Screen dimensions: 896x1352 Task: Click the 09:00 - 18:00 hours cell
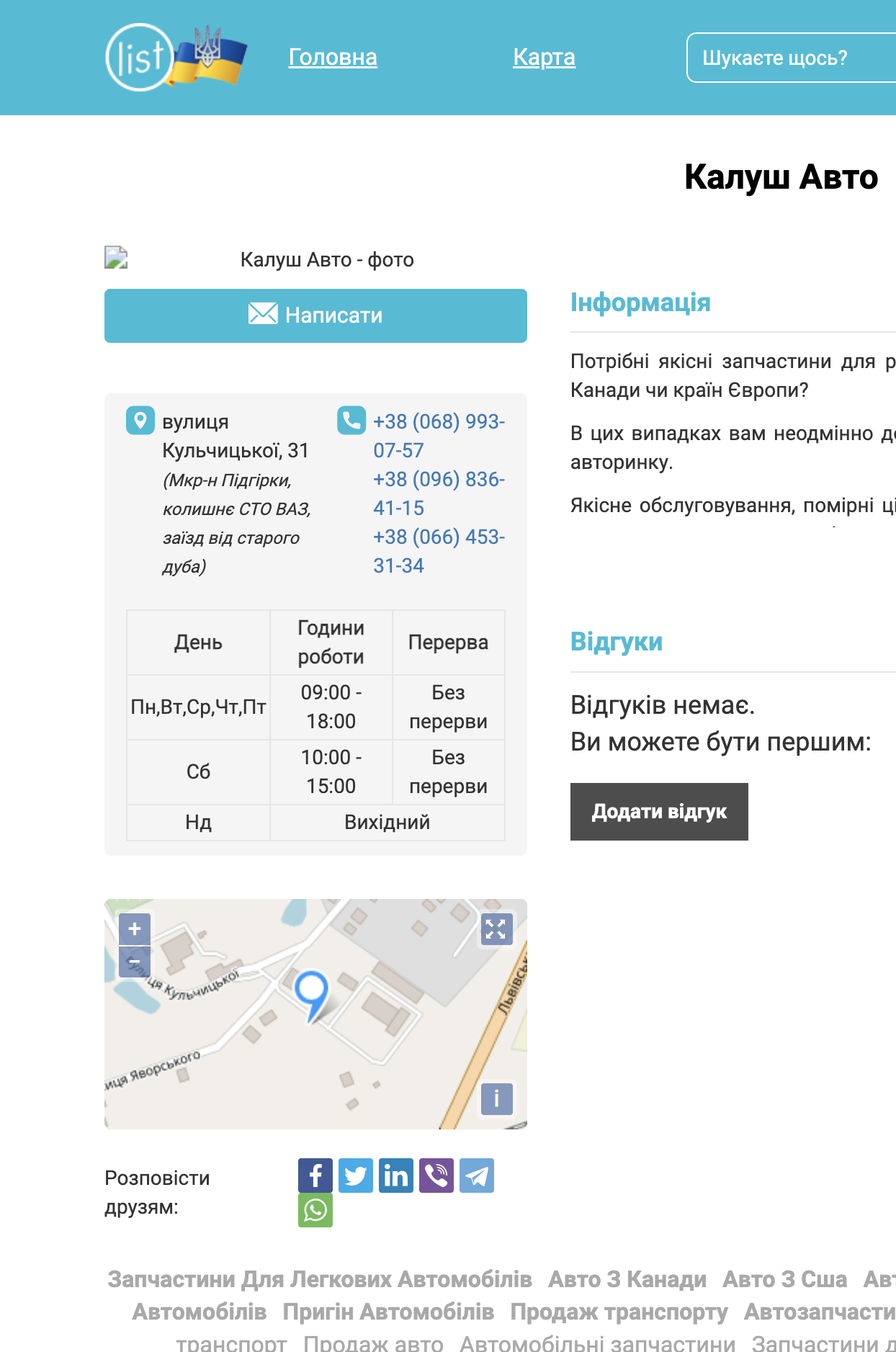[x=331, y=707]
